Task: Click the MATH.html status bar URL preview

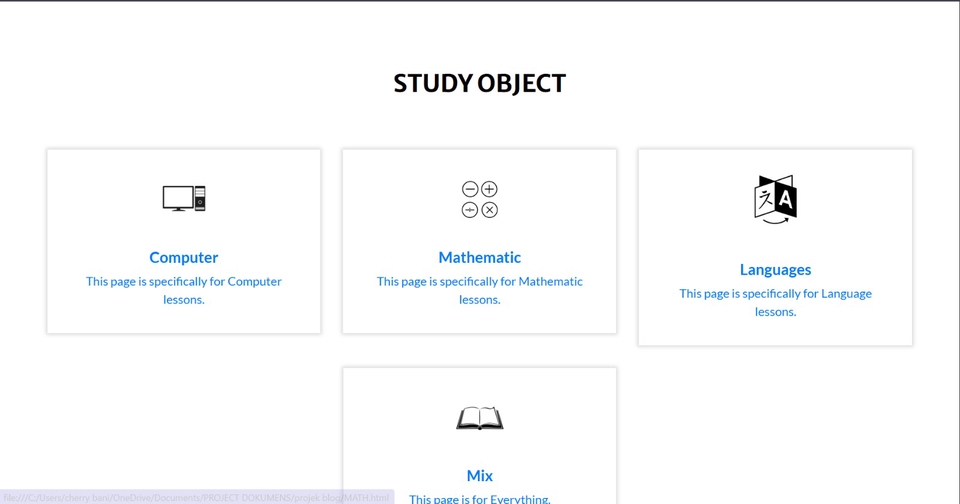Action: pos(196,497)
